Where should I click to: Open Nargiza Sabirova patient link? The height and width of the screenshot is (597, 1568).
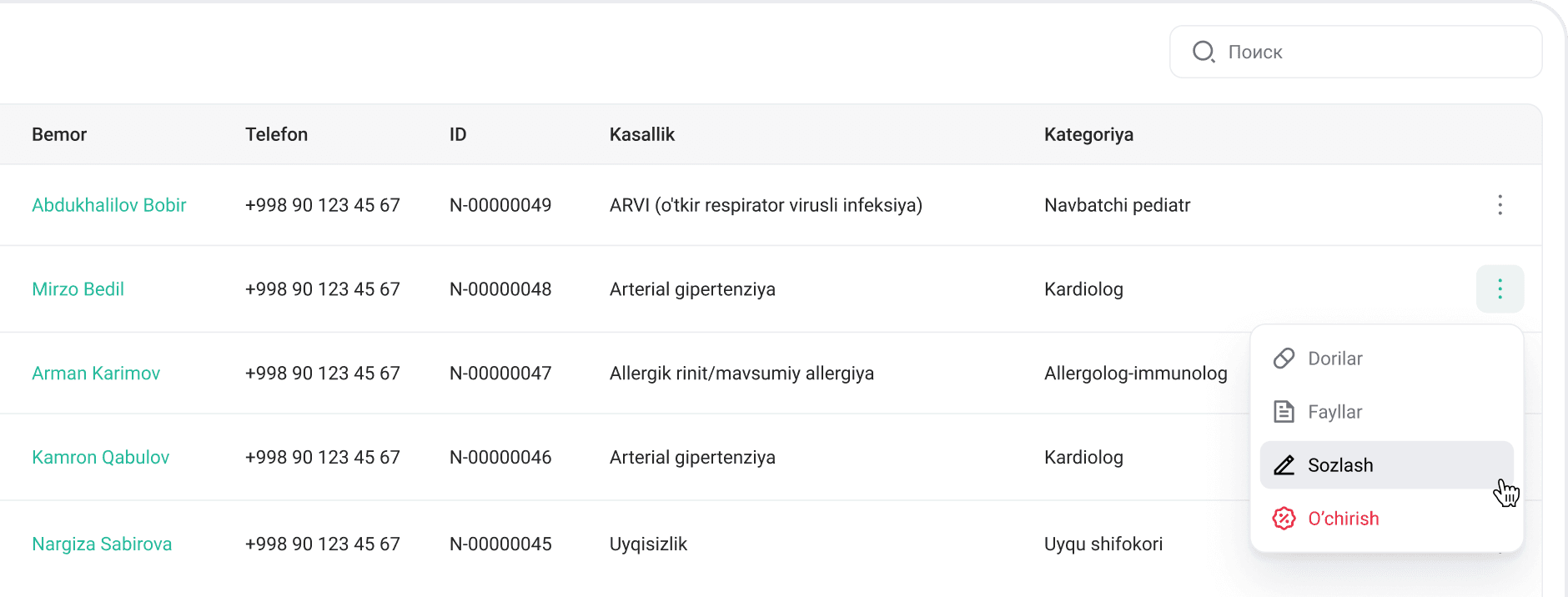tap(102, 544)
